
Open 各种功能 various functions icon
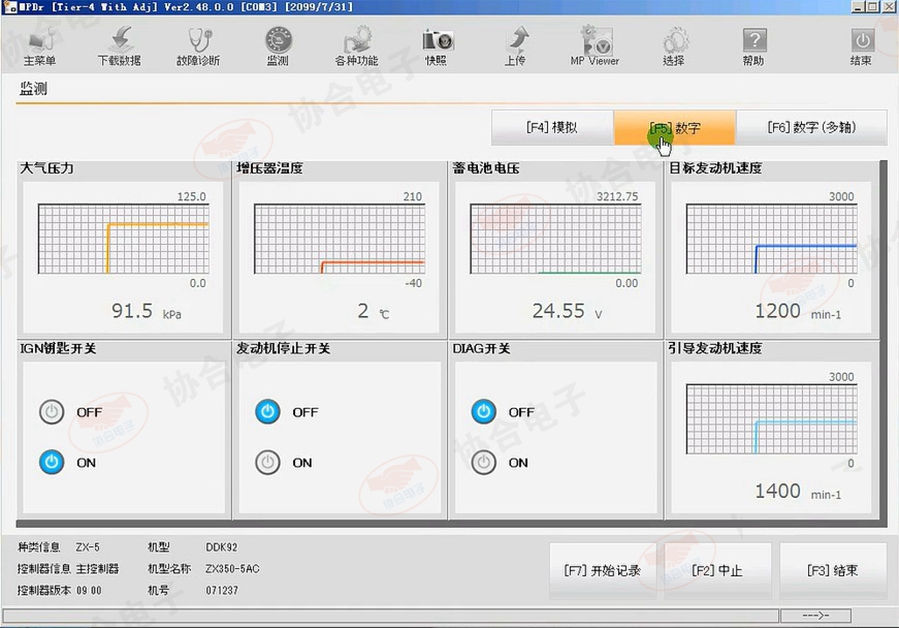tap(356, 46)
